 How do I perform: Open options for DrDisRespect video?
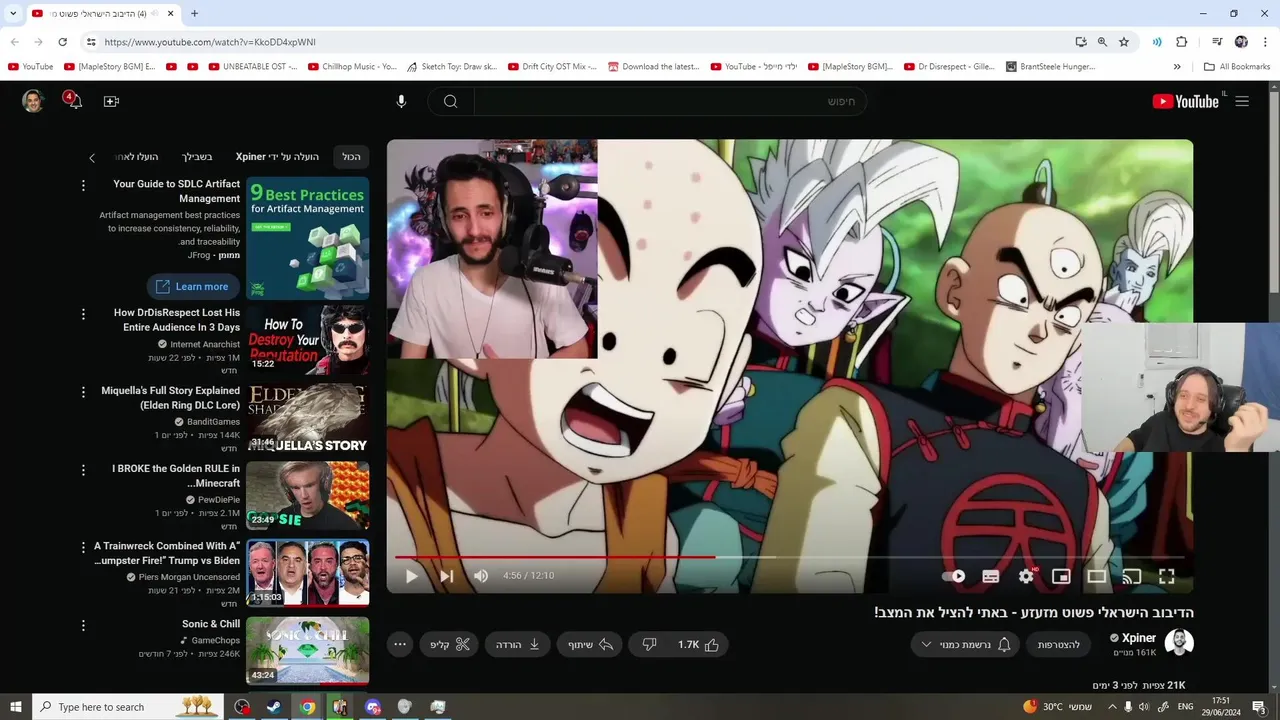click(x=83, y=314)
